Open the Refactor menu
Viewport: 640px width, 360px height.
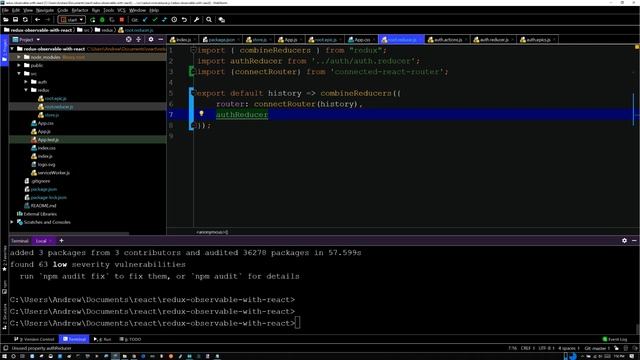tap(80, 10)
